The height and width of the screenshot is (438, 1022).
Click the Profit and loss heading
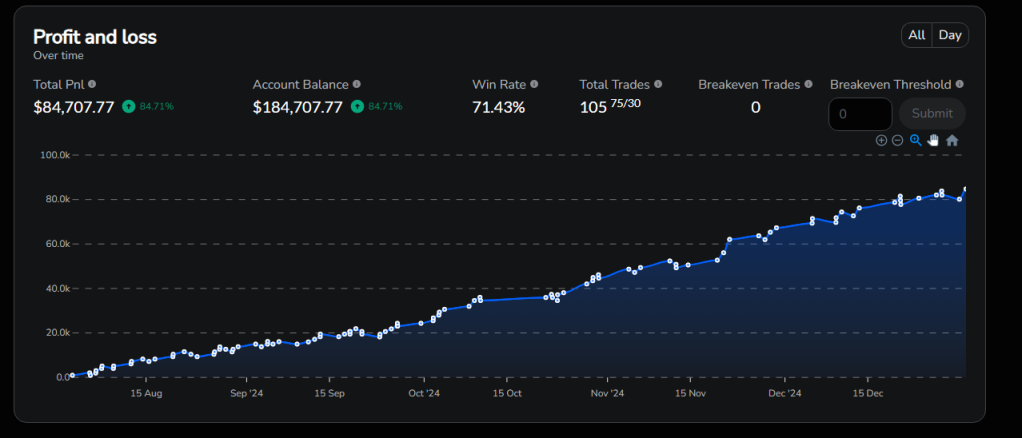pyautogui.click(x=95, y=37)
